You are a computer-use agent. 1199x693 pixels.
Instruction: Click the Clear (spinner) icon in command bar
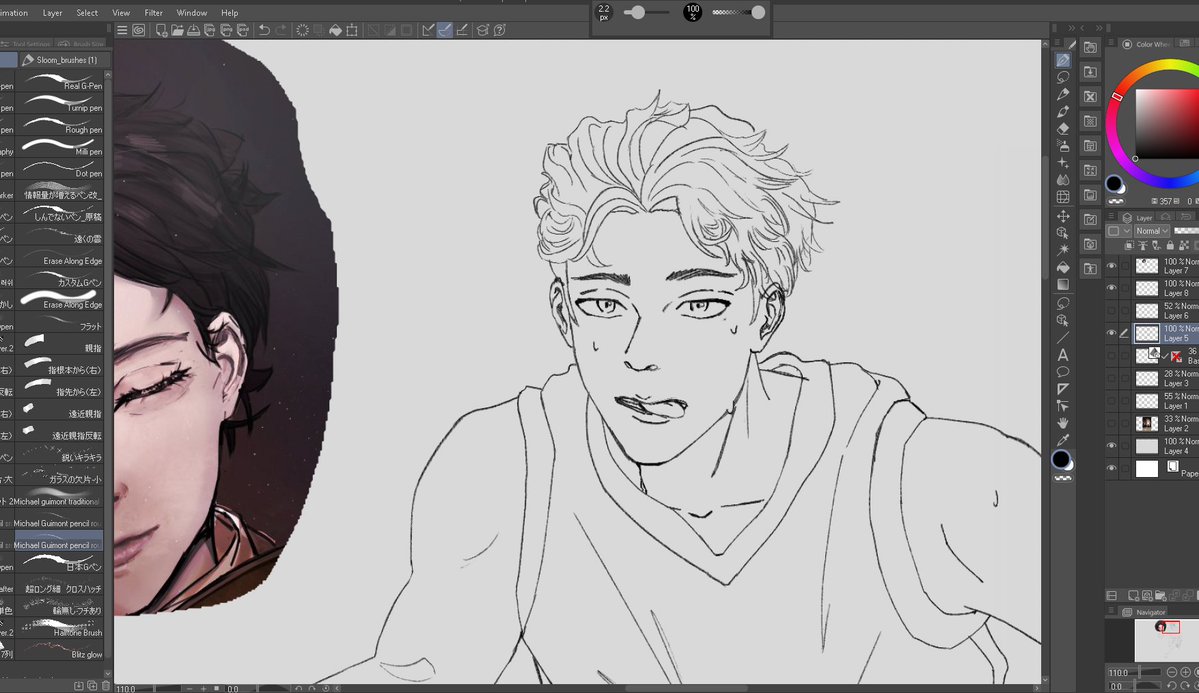302,30
